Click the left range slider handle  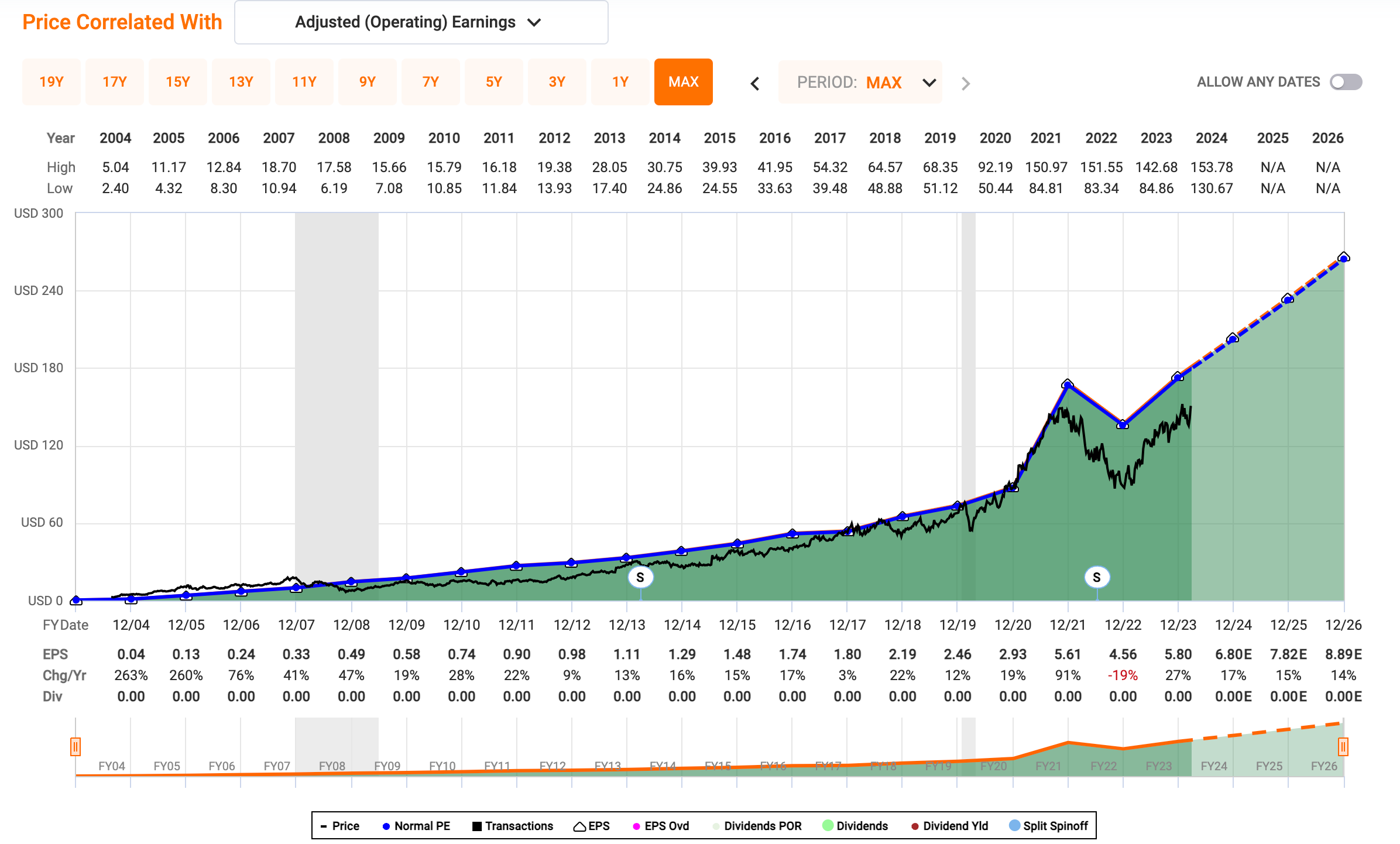(x=76, y=747)
